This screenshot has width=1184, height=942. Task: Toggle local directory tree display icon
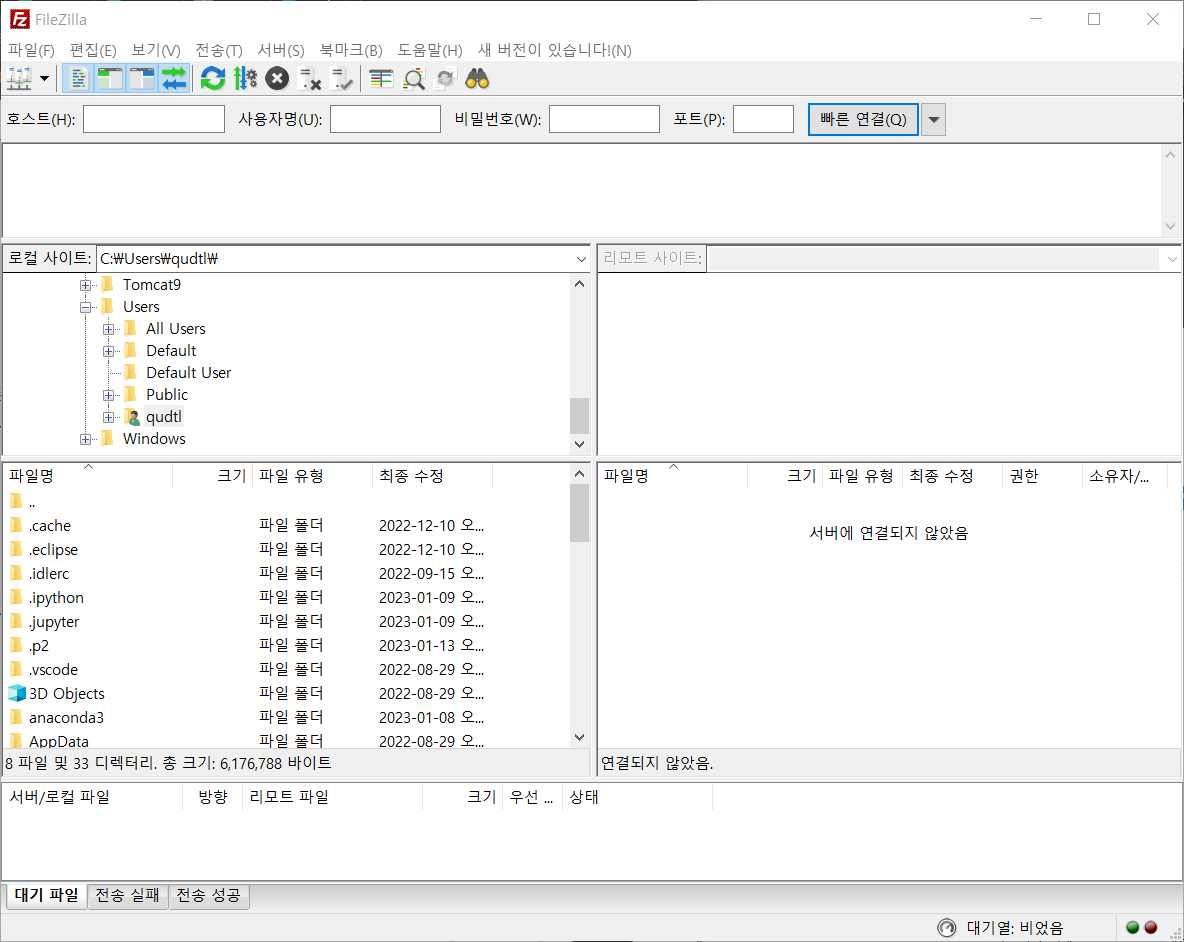[x=110, y=78]
